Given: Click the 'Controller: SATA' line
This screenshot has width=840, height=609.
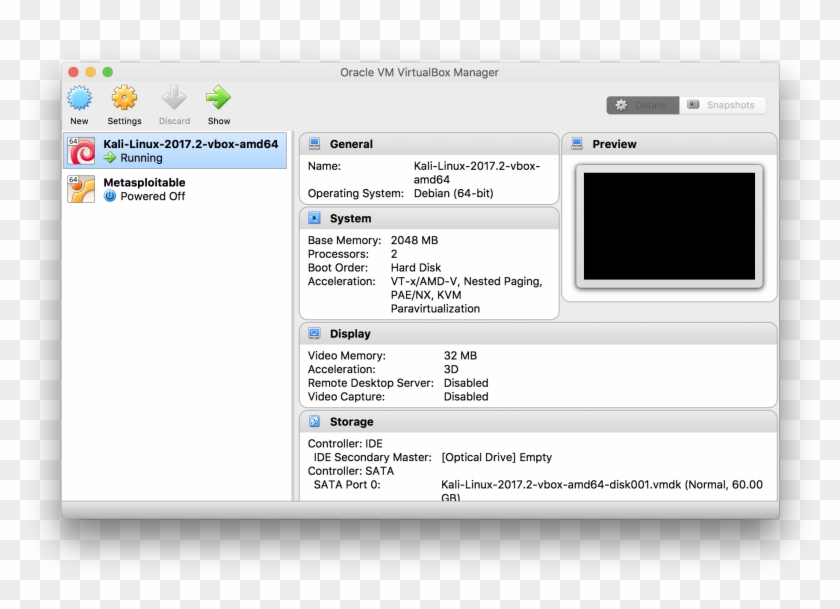Looking at the screenshot, I should (351, 471).
